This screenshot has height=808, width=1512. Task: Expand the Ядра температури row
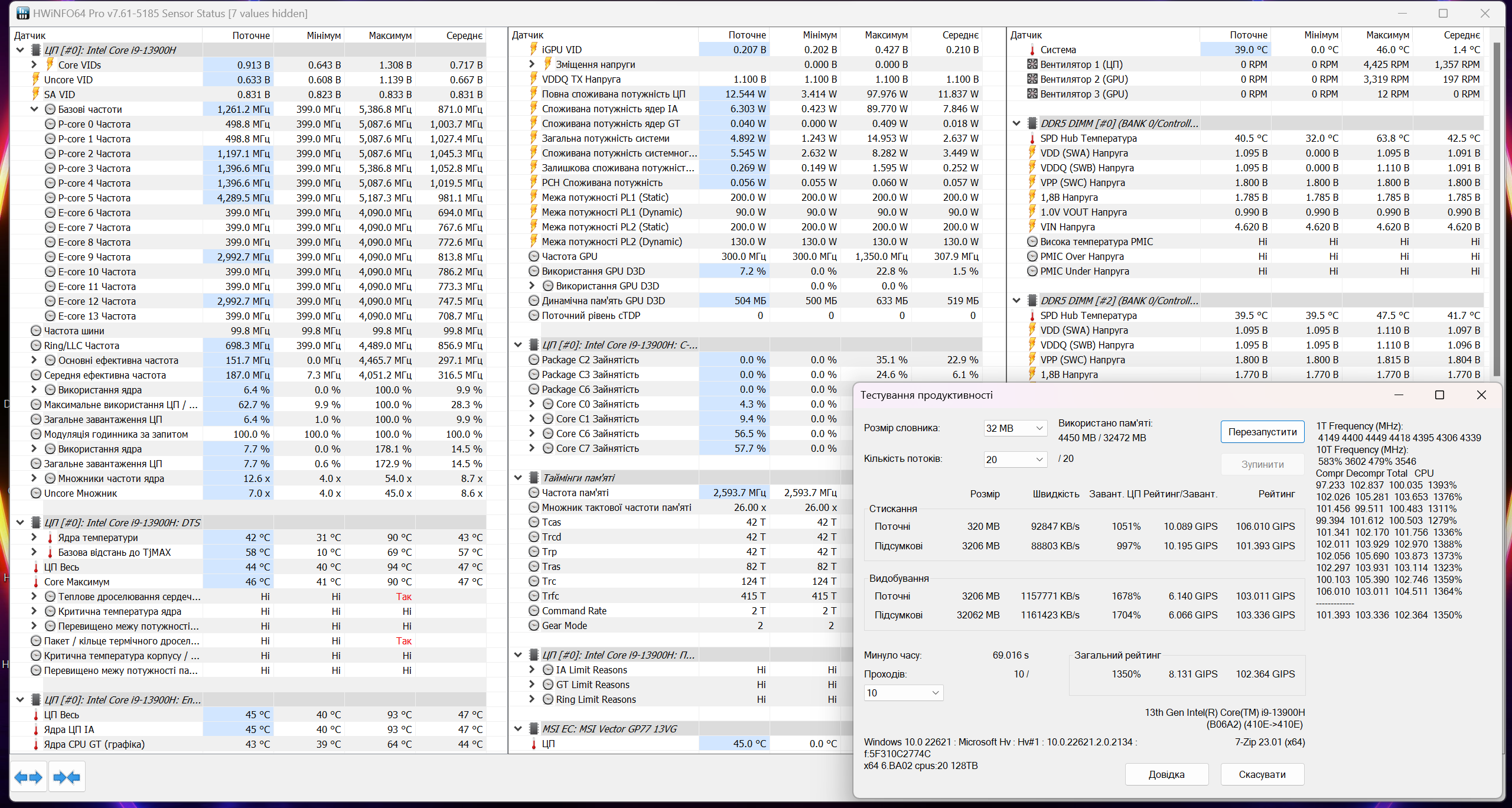pos(34,537)
